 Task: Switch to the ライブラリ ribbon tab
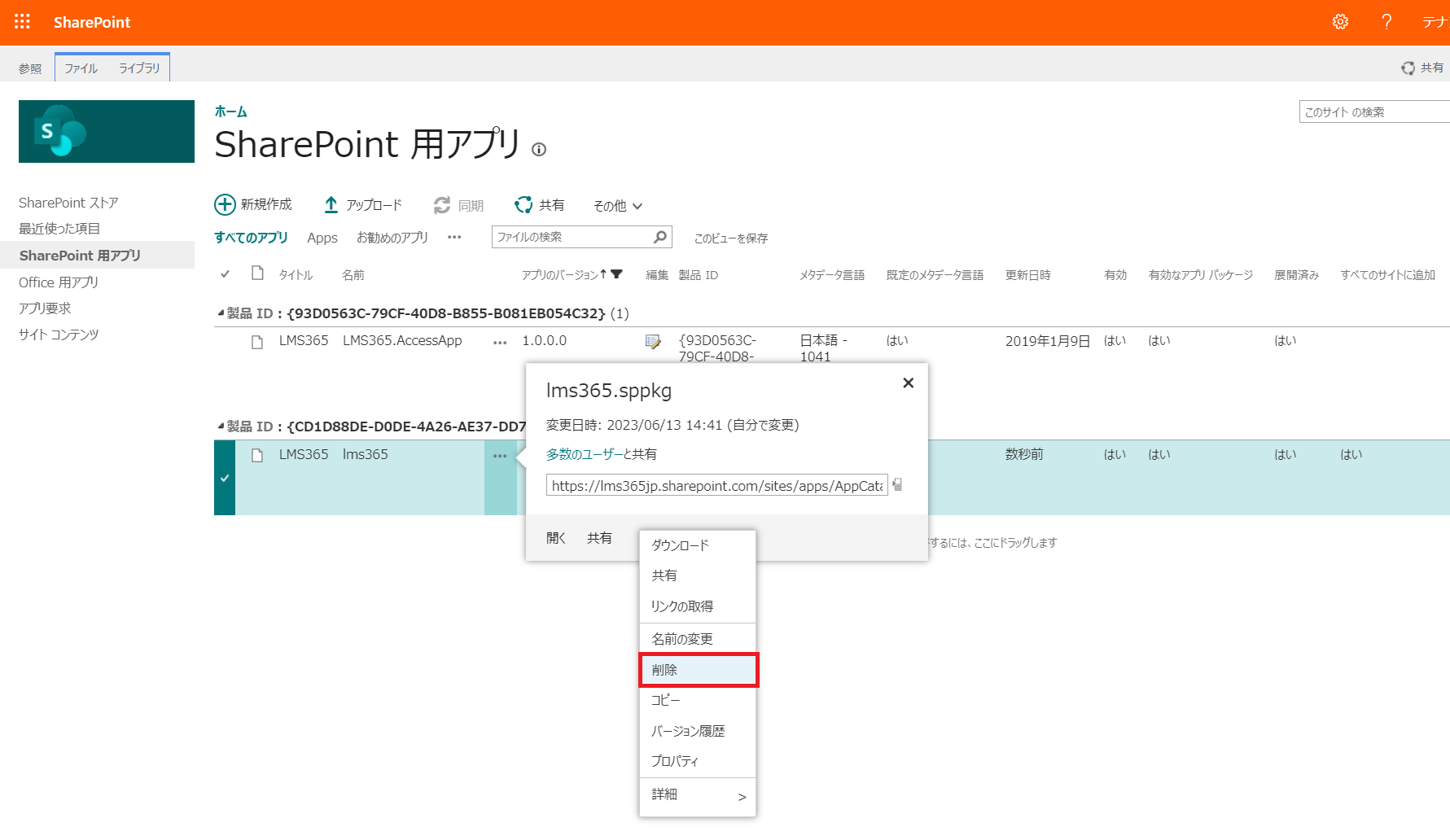[139, 68]
